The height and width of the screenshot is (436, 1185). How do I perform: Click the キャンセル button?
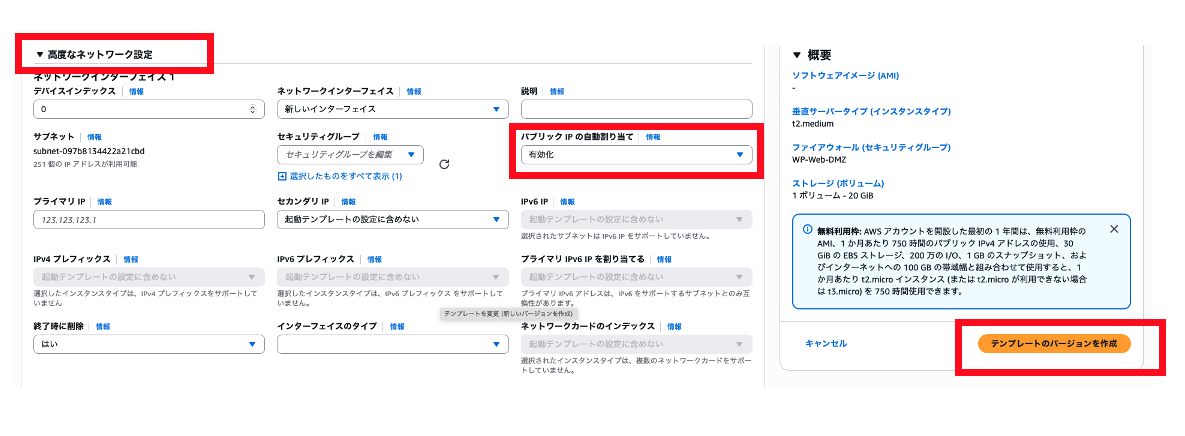click(826, 343)
